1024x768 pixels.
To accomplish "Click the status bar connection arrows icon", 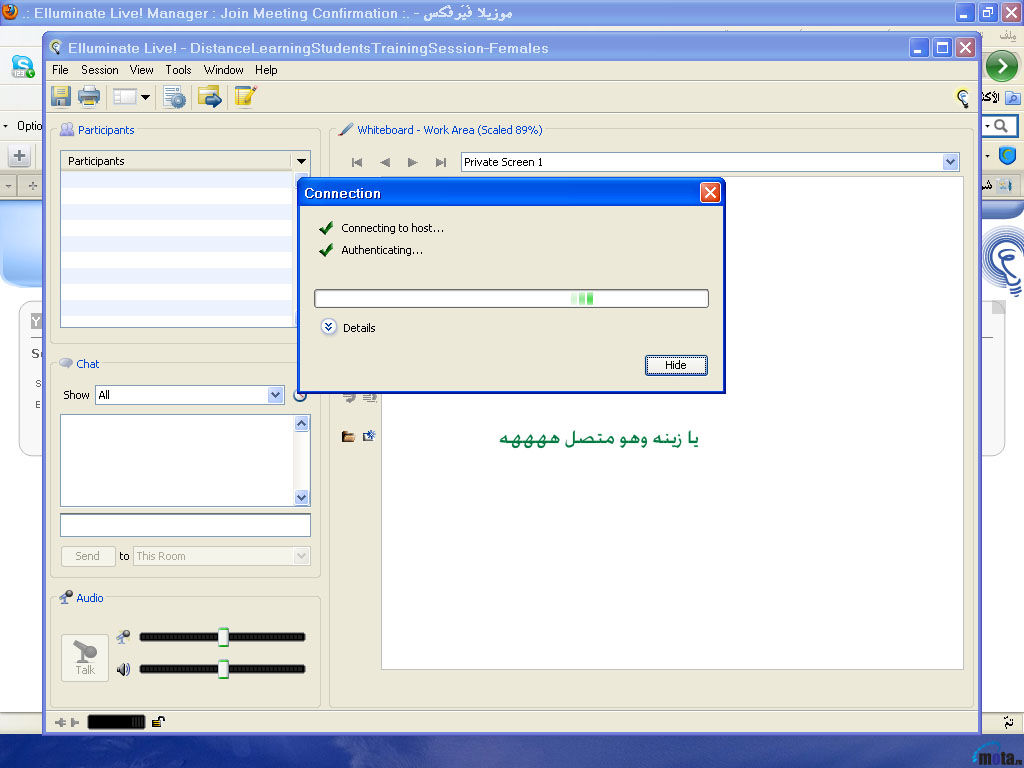I will (67, 722).
